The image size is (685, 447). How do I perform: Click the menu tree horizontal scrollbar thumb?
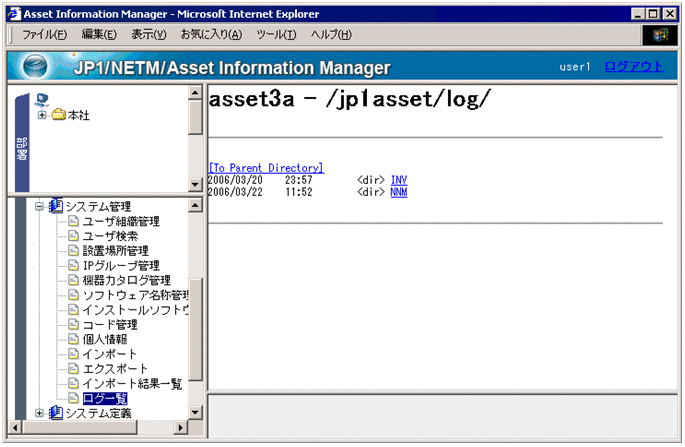tap(80, 427)
